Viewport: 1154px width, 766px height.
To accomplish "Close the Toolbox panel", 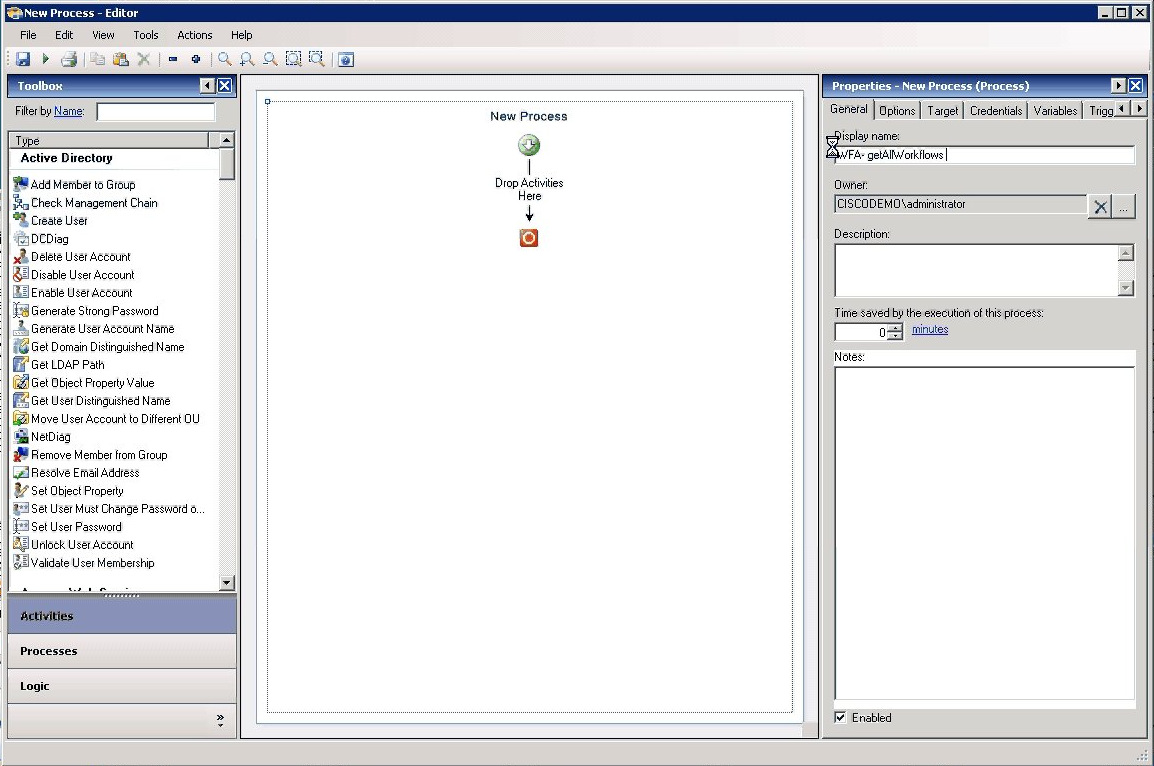I will tap(224, 85).
